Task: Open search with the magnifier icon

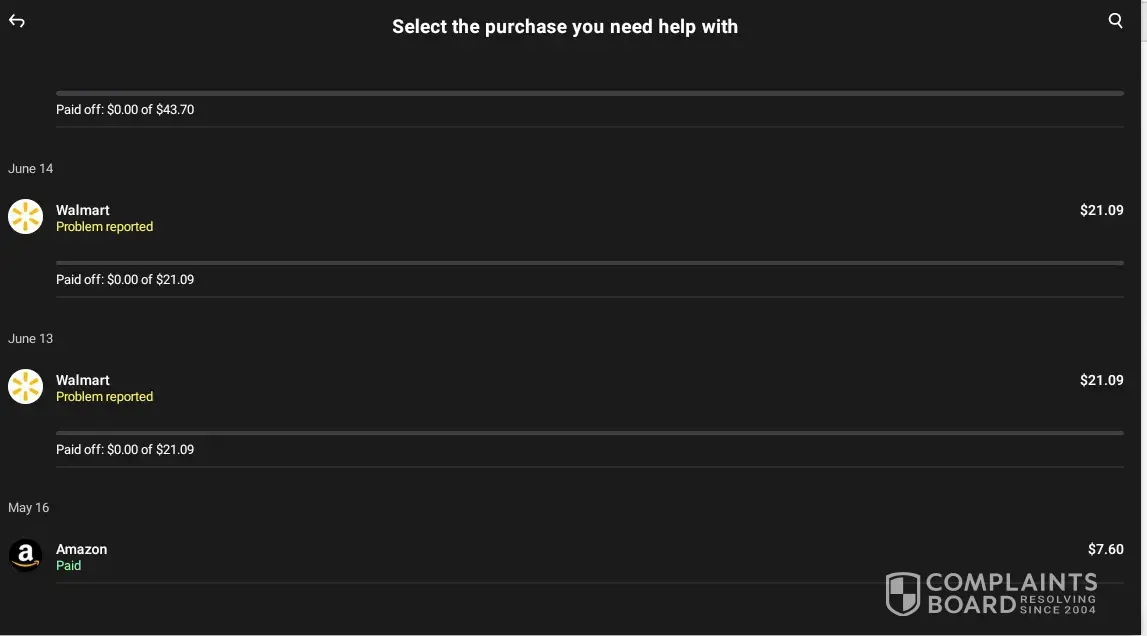Action: (1116, 21)
